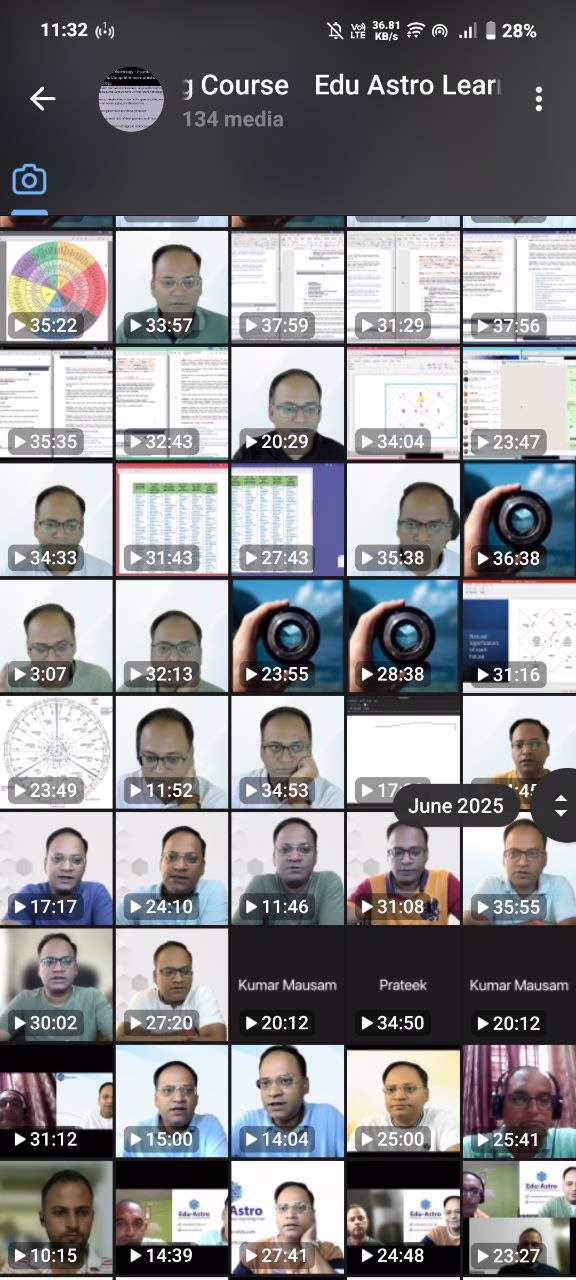Image resolution: width=576 pixels, height=1280 pixels.
Task: Play the 31:08 video
Action: pyautogui.click(x=404, y=868)
